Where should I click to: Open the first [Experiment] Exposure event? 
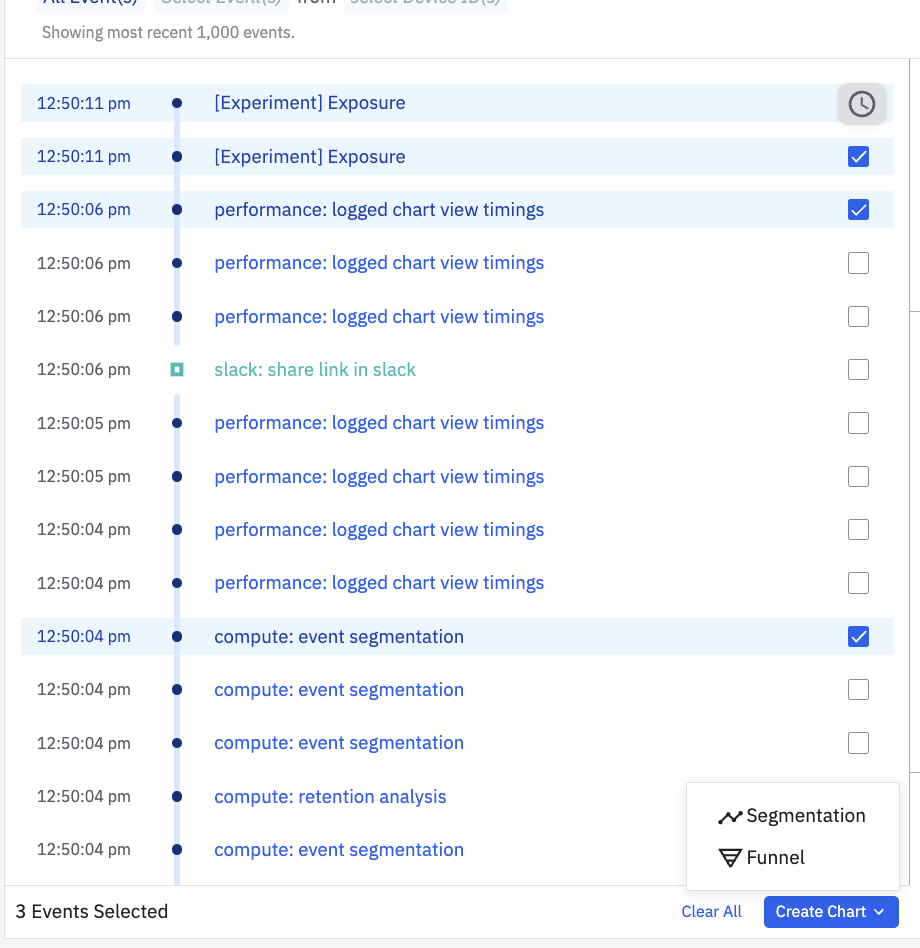tap(310, 103)
